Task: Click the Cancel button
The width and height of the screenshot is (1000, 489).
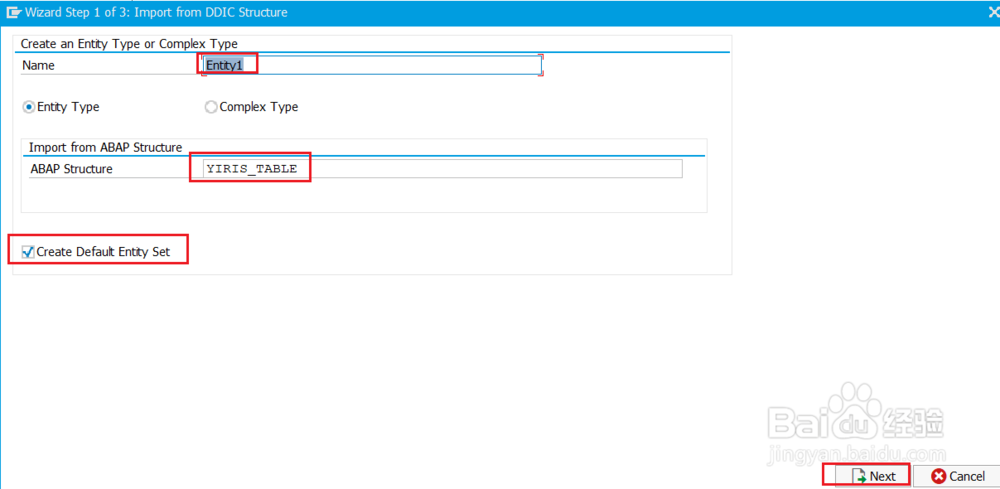Action: pyautogui.click(x=957, y=476)
